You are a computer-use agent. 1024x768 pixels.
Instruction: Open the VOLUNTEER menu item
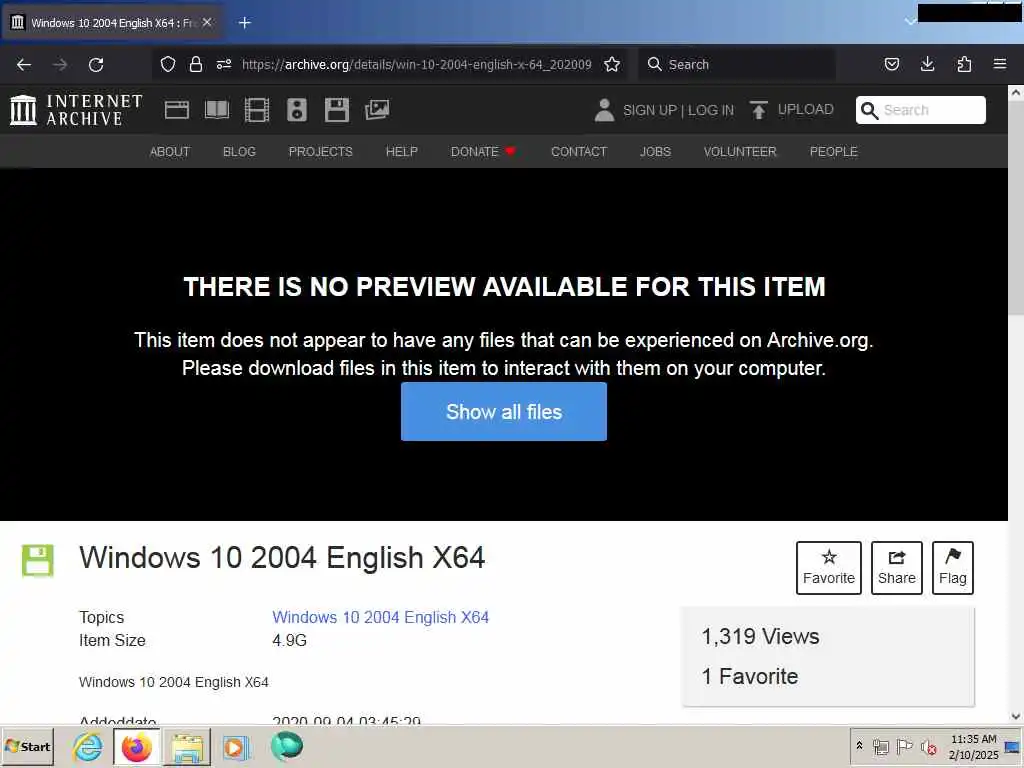[740, 152]
